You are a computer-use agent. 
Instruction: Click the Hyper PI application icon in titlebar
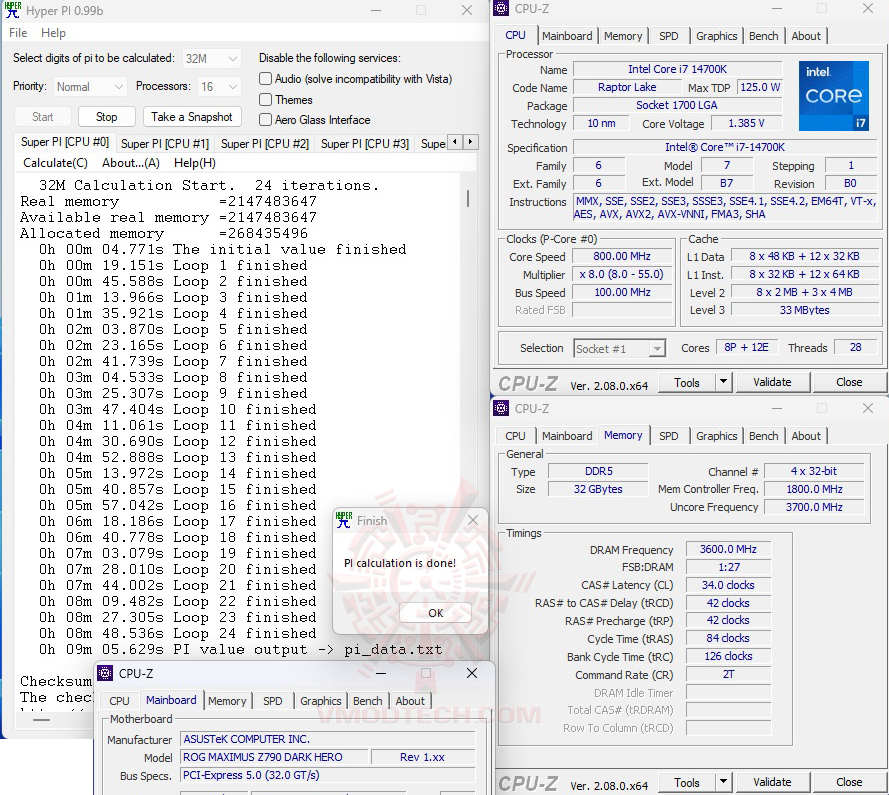pyautogui.click(x=12, y=11)
